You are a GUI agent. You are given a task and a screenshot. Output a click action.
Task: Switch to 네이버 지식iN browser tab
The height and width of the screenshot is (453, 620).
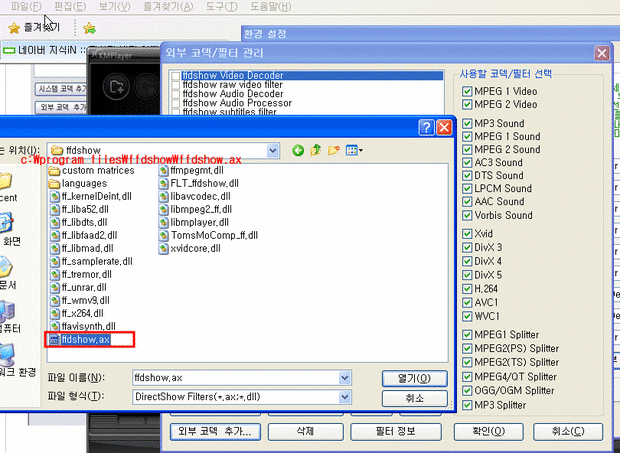pyautogui.click(x=43, y=50)
